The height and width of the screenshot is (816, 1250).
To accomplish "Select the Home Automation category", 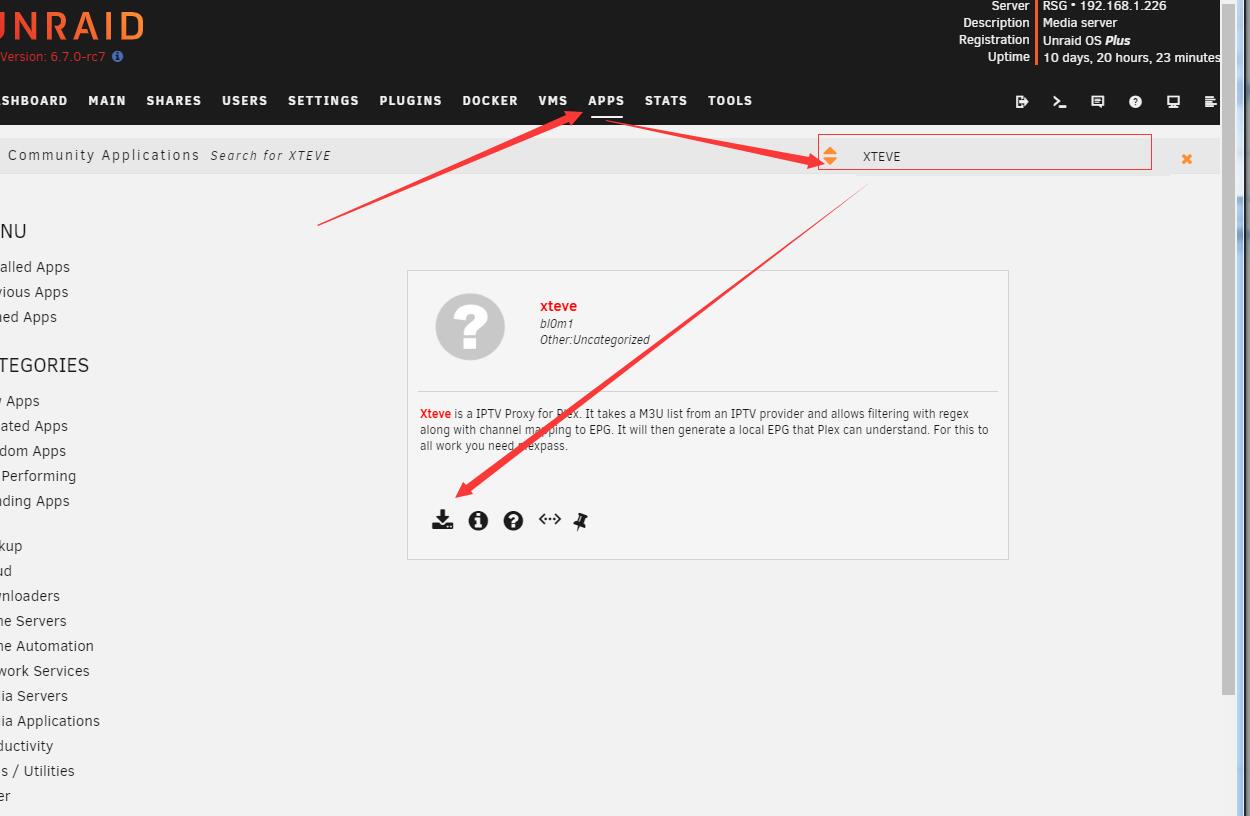I will (x=47, y=646).
